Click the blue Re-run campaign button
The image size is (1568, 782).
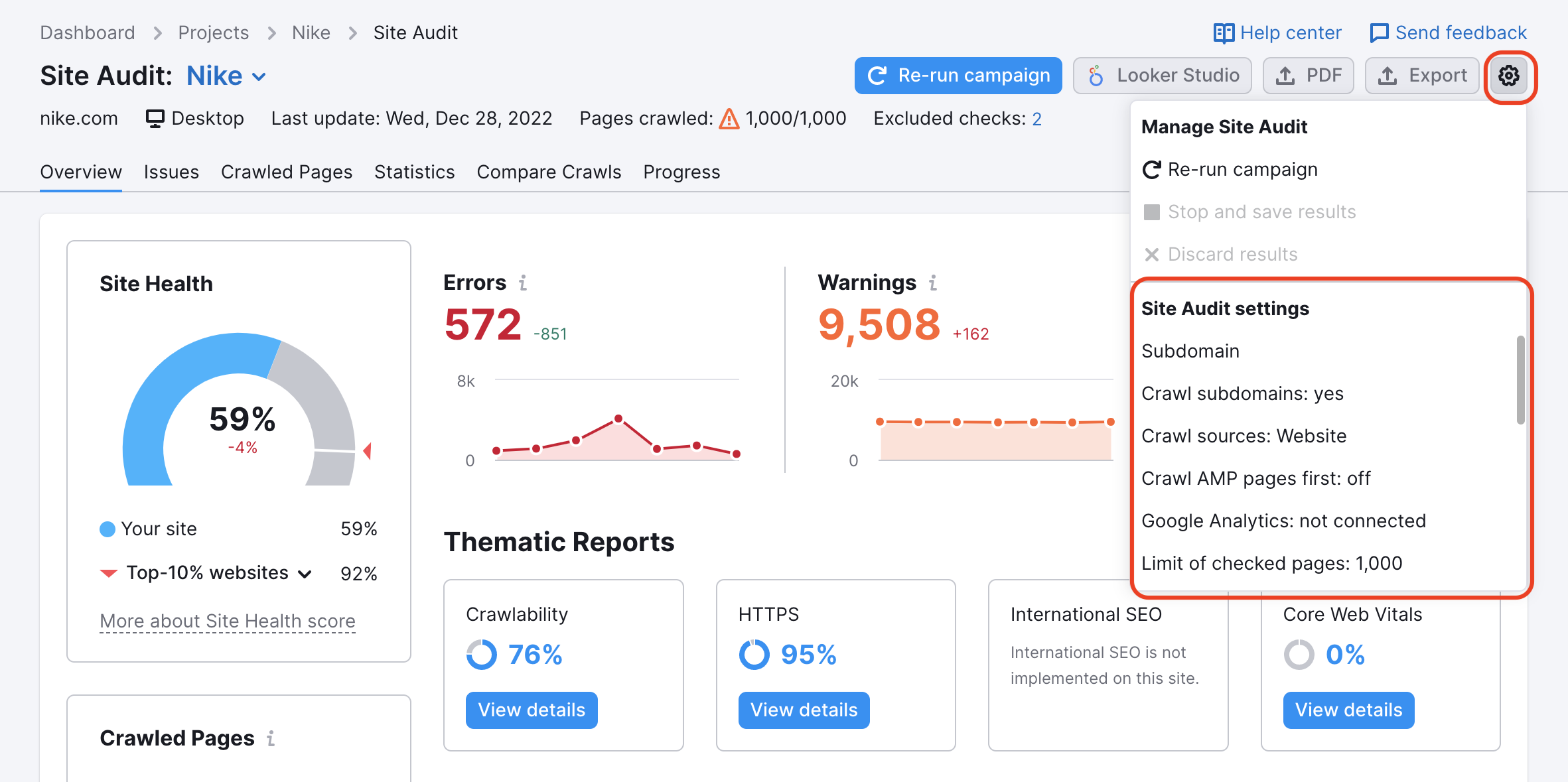(x=958, y=76)
